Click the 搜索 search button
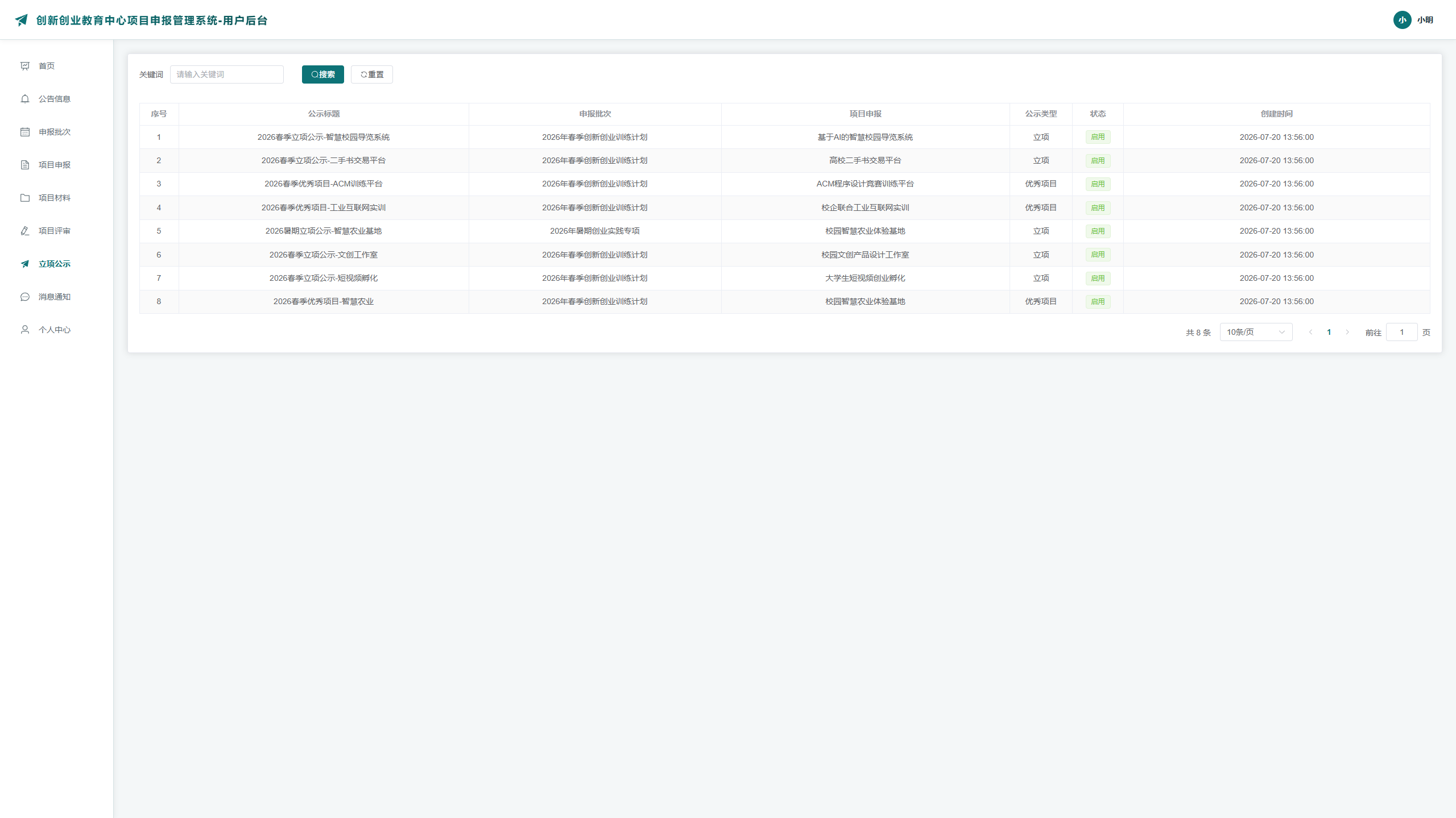 (322, 74)
